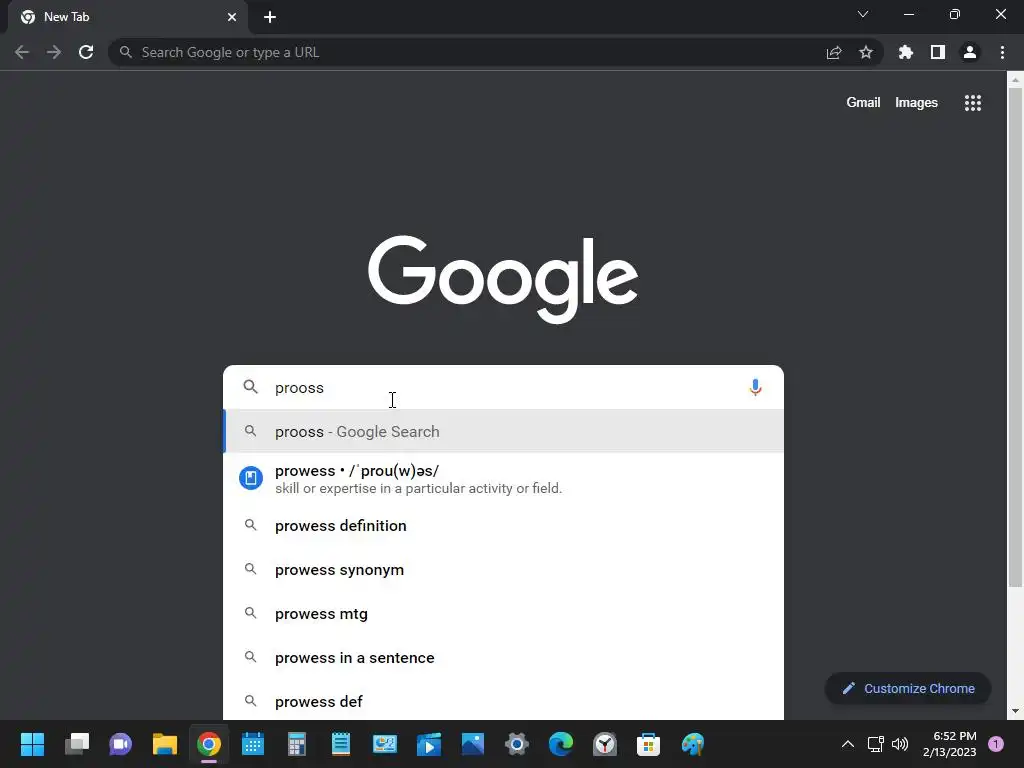The width and height of the screenshot is (1024, 768).
Task: Show hidden system tray icons
Action: 848,744
